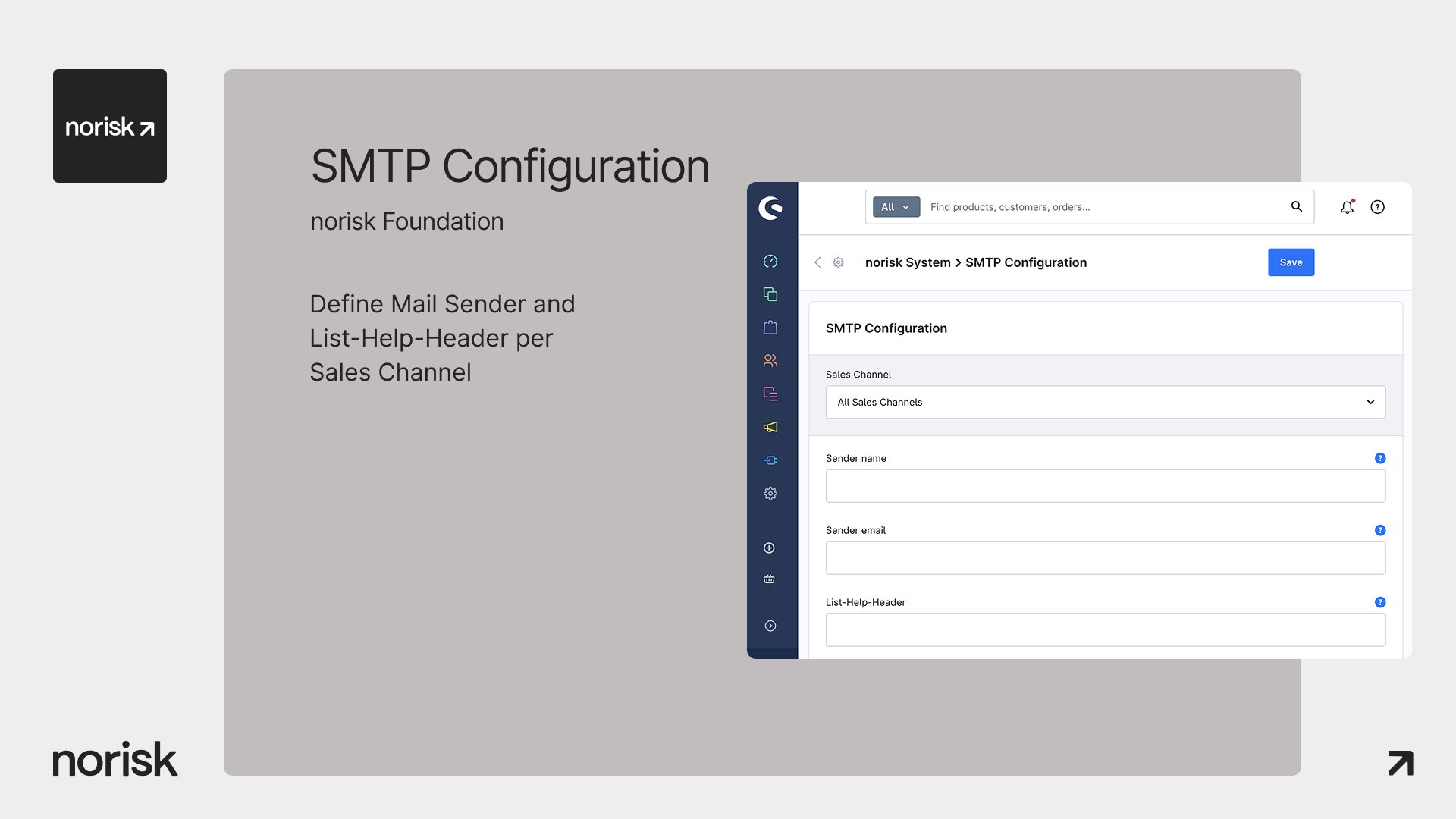Expand the sidebar with the collapse arrow
The width and height of the screenshot is (1456, 819).
[770, 626]
